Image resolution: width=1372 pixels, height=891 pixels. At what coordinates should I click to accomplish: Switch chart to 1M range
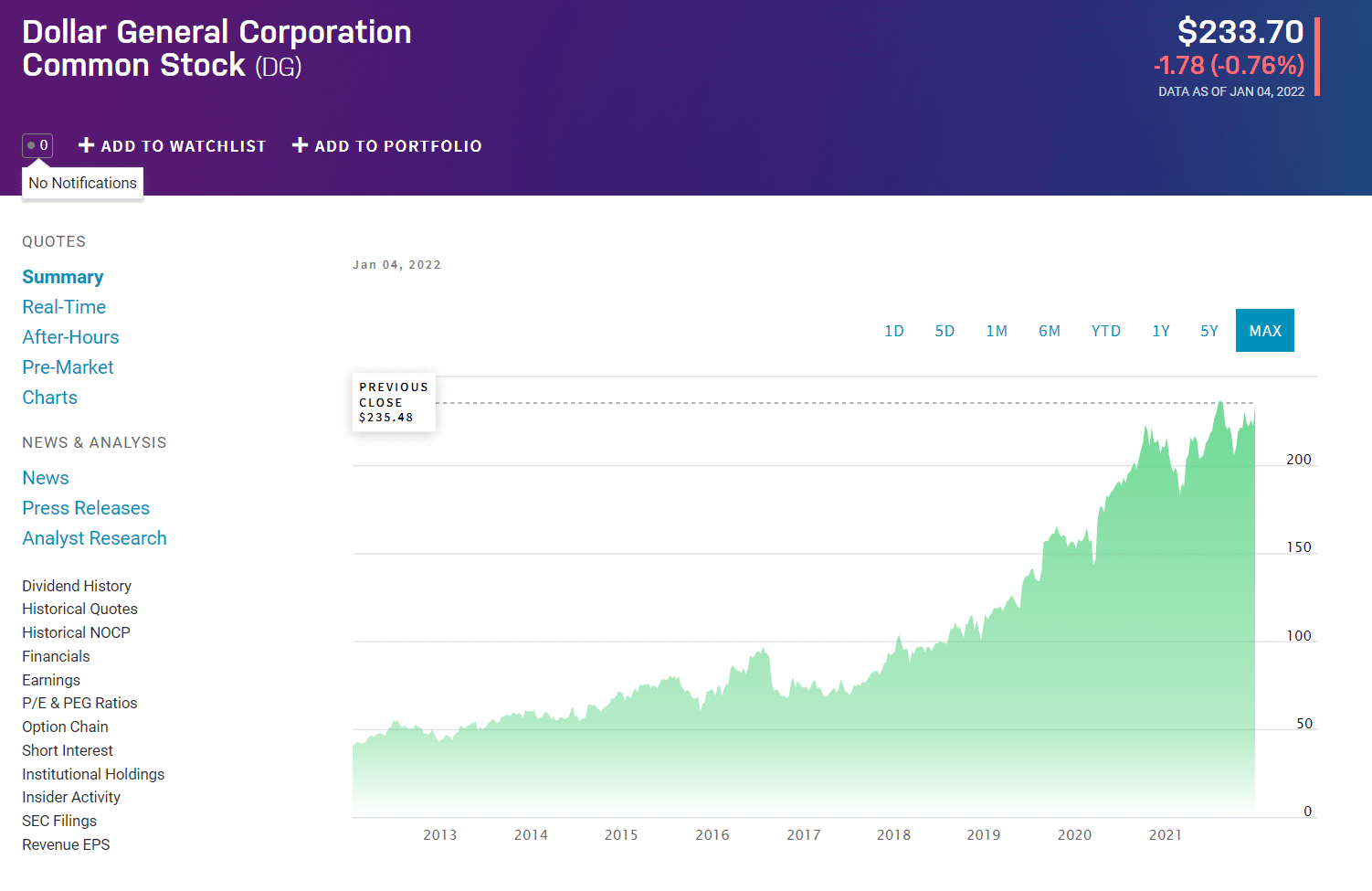pos(997,331)
